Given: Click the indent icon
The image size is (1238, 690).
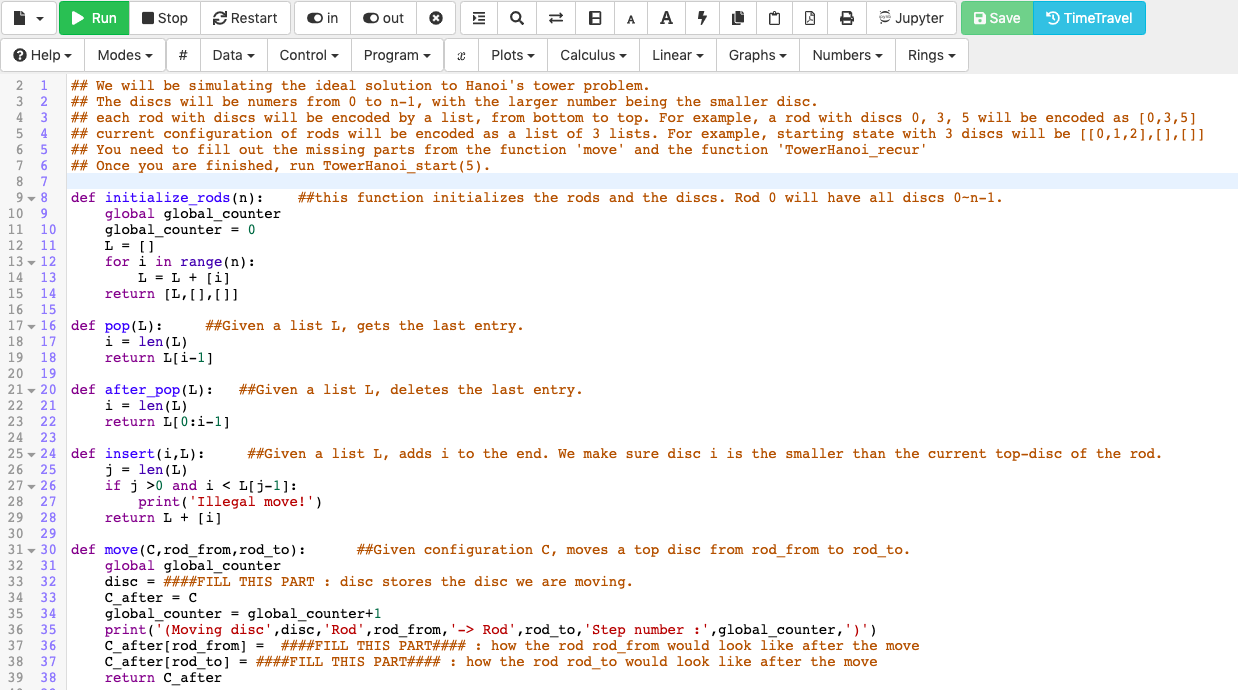Looking at the screenshot, I should tap(478, 18).
